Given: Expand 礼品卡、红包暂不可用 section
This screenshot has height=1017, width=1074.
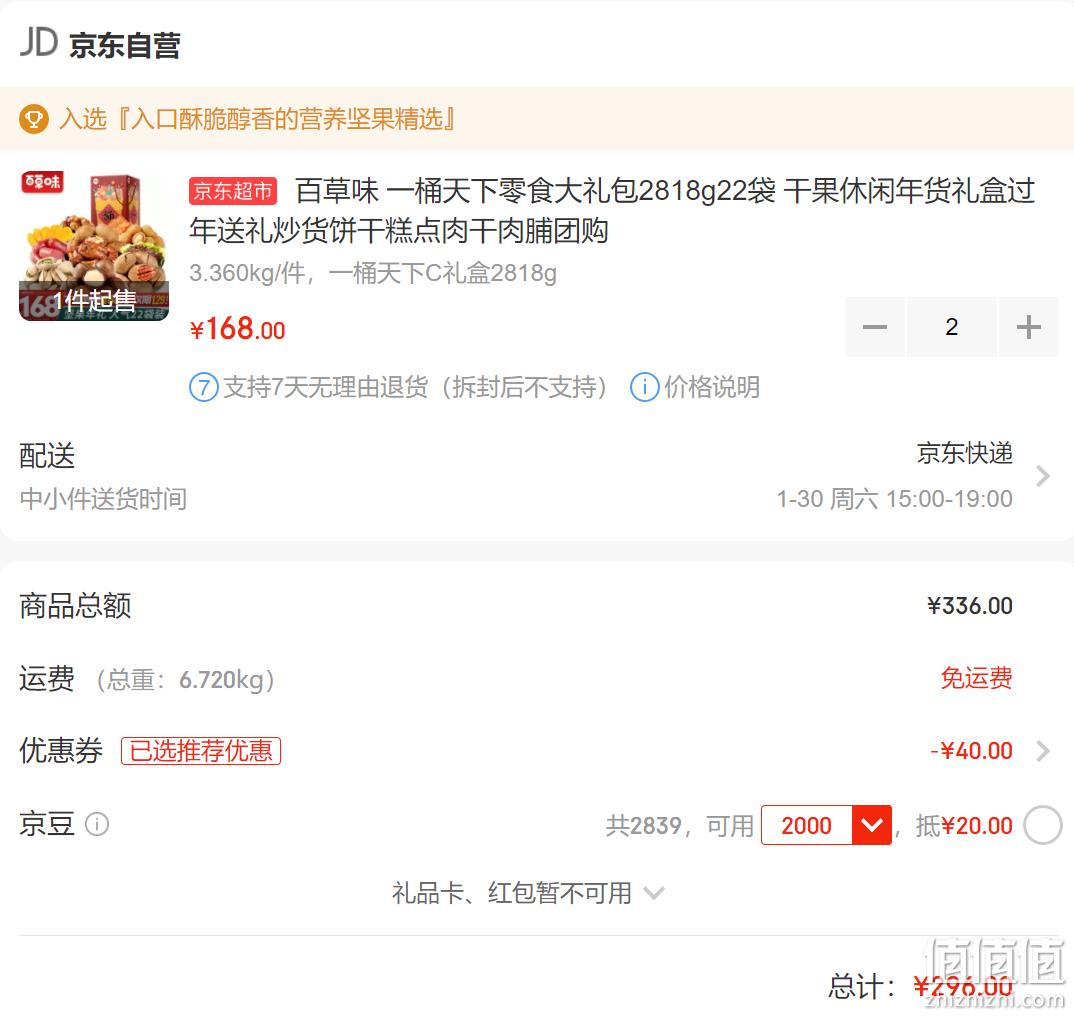Looking at the screenshot, I should 527,893.
